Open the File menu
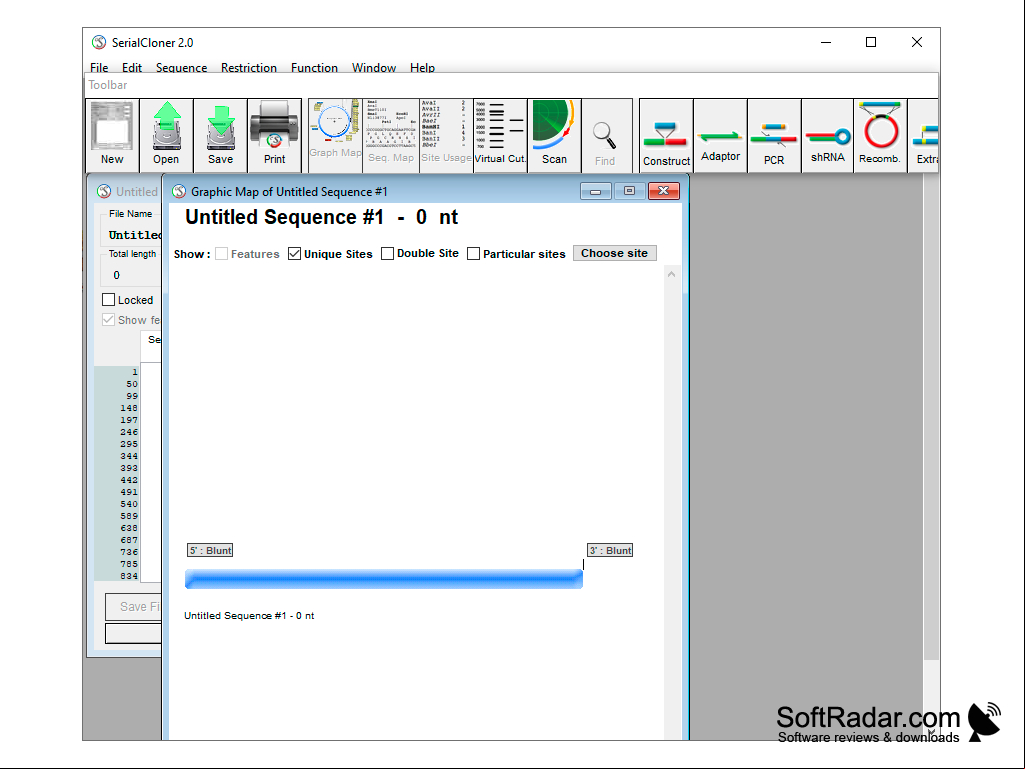This screenshot has width=1025, height=769. coord(99,67)
